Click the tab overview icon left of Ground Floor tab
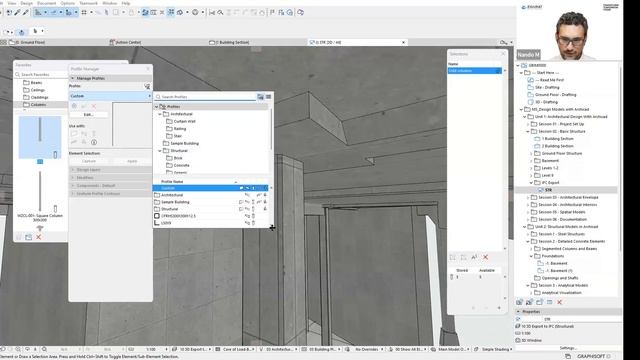The height and width of the screenshot is (360, 640). pos(4,42)
